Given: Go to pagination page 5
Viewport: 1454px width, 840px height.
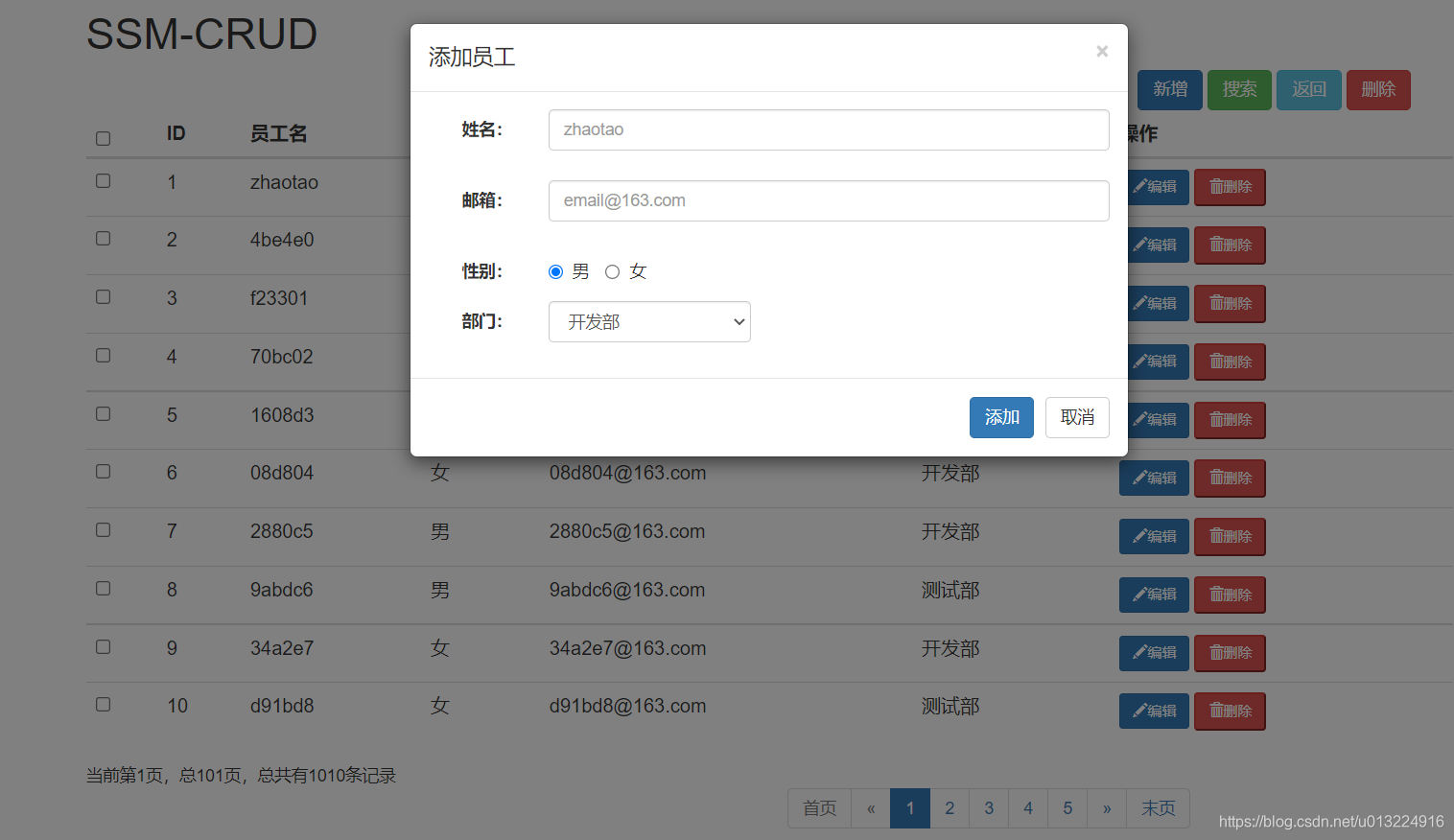Looking at the screenshot, I should pyautogui.click(x=1067, y=808).
